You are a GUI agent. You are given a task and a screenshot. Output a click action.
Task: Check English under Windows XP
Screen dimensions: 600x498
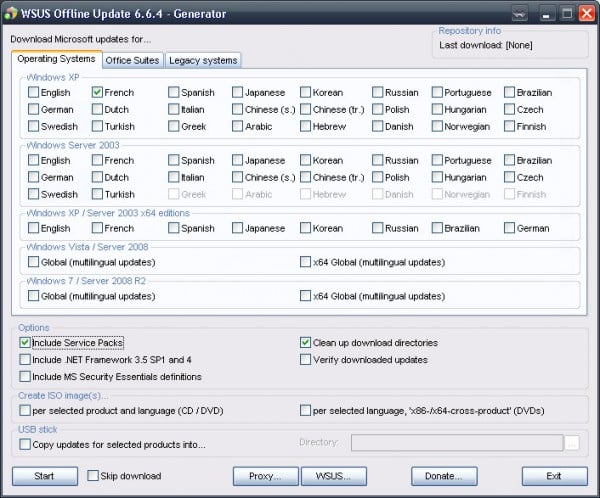click(x=33, y=92)
